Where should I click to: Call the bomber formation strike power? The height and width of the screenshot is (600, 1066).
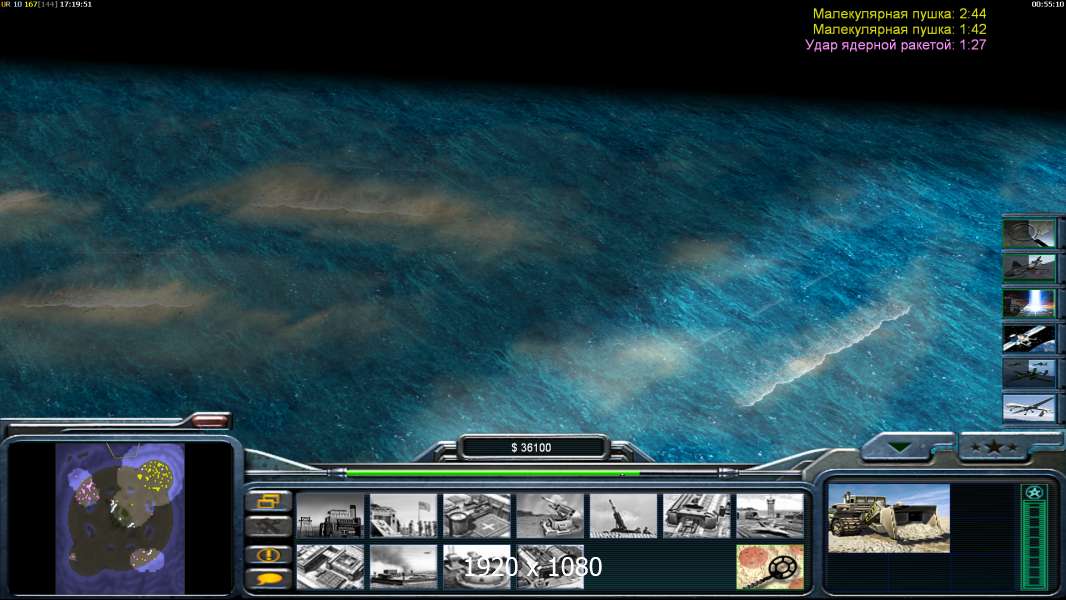pos(1029,373)
